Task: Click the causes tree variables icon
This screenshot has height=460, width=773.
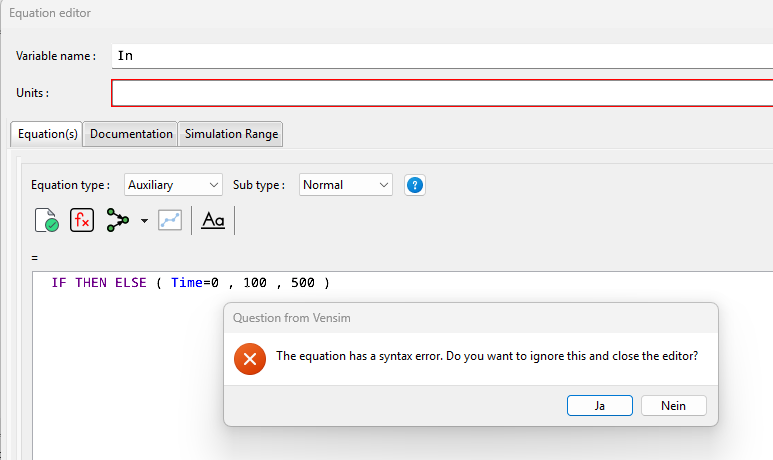Action: 117,220
